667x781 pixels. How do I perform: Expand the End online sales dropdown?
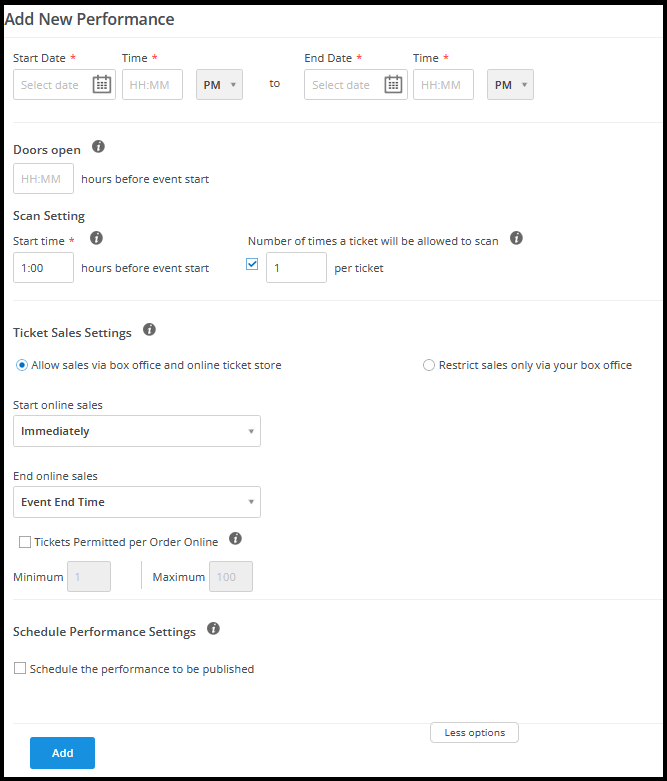tap(136, 502)
